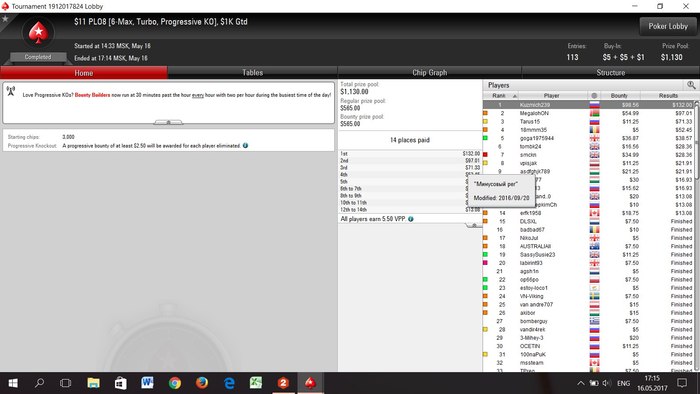Click yellow color label beside Tarus15

485,121
